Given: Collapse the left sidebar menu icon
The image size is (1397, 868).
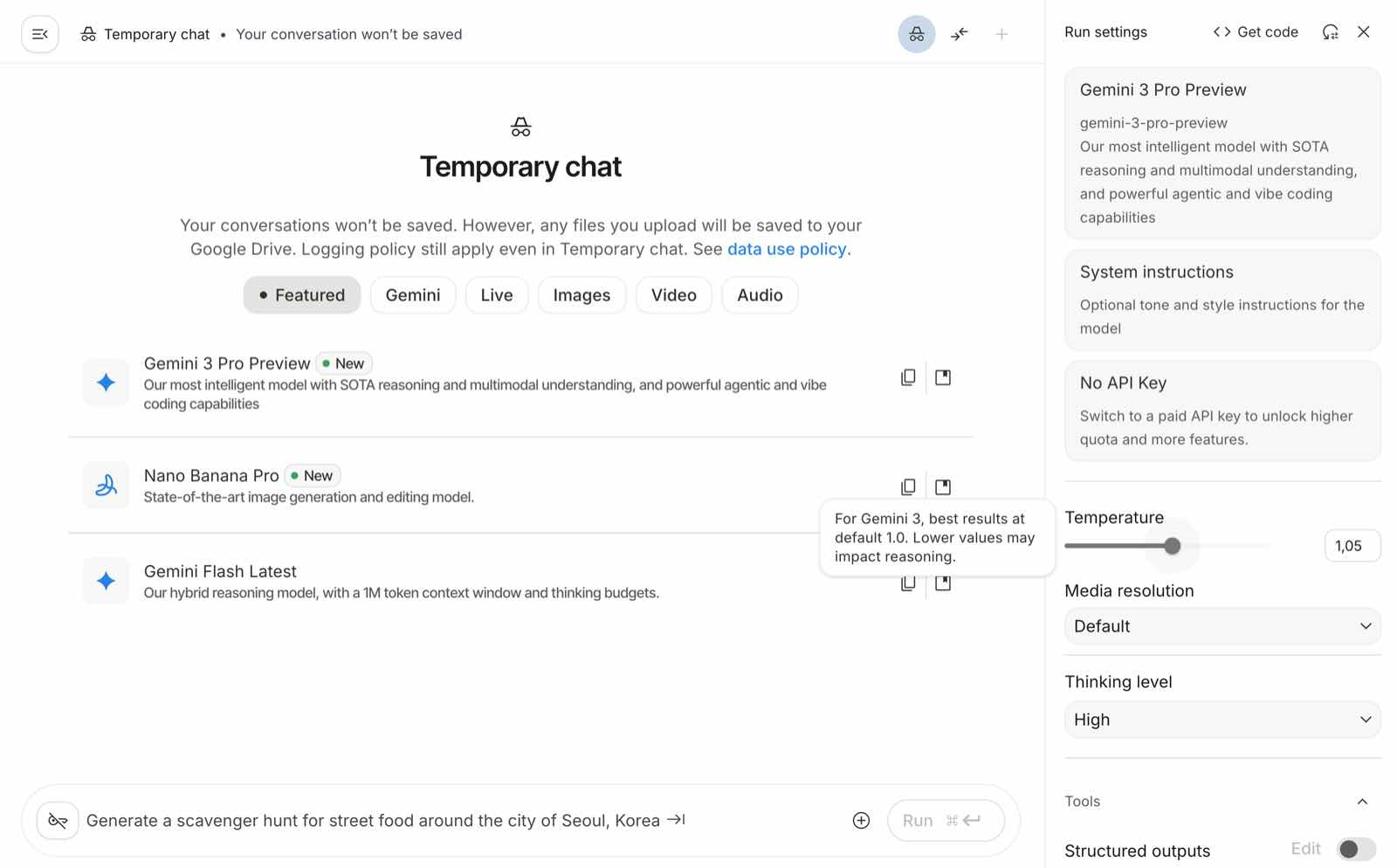Looking at the screenshot, I should 40,35.
